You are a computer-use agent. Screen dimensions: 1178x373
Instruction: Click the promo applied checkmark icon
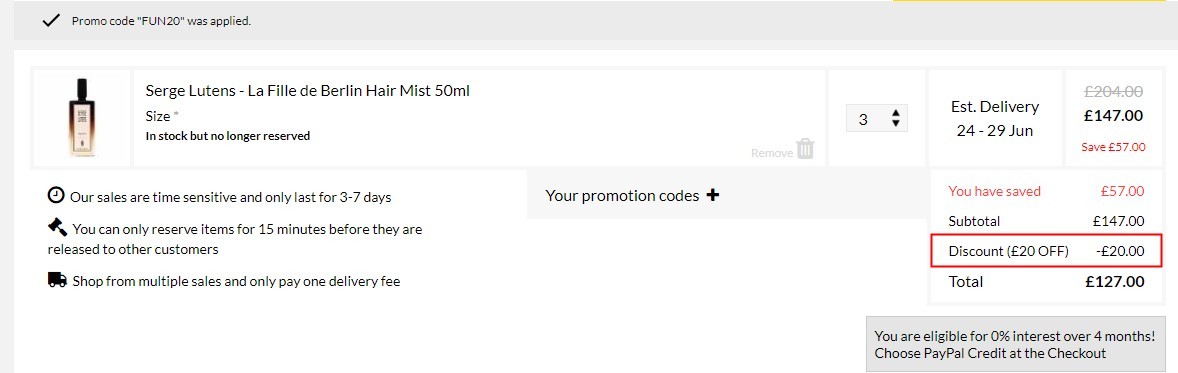50,20
